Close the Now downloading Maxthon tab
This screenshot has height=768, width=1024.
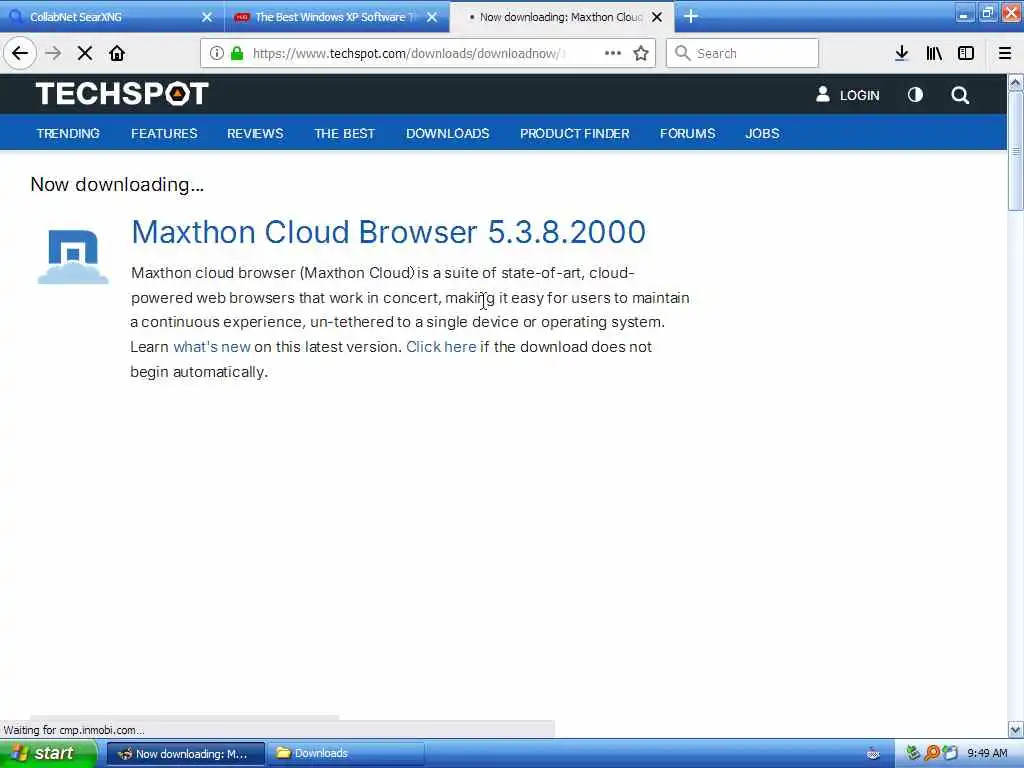pos(657,17)
